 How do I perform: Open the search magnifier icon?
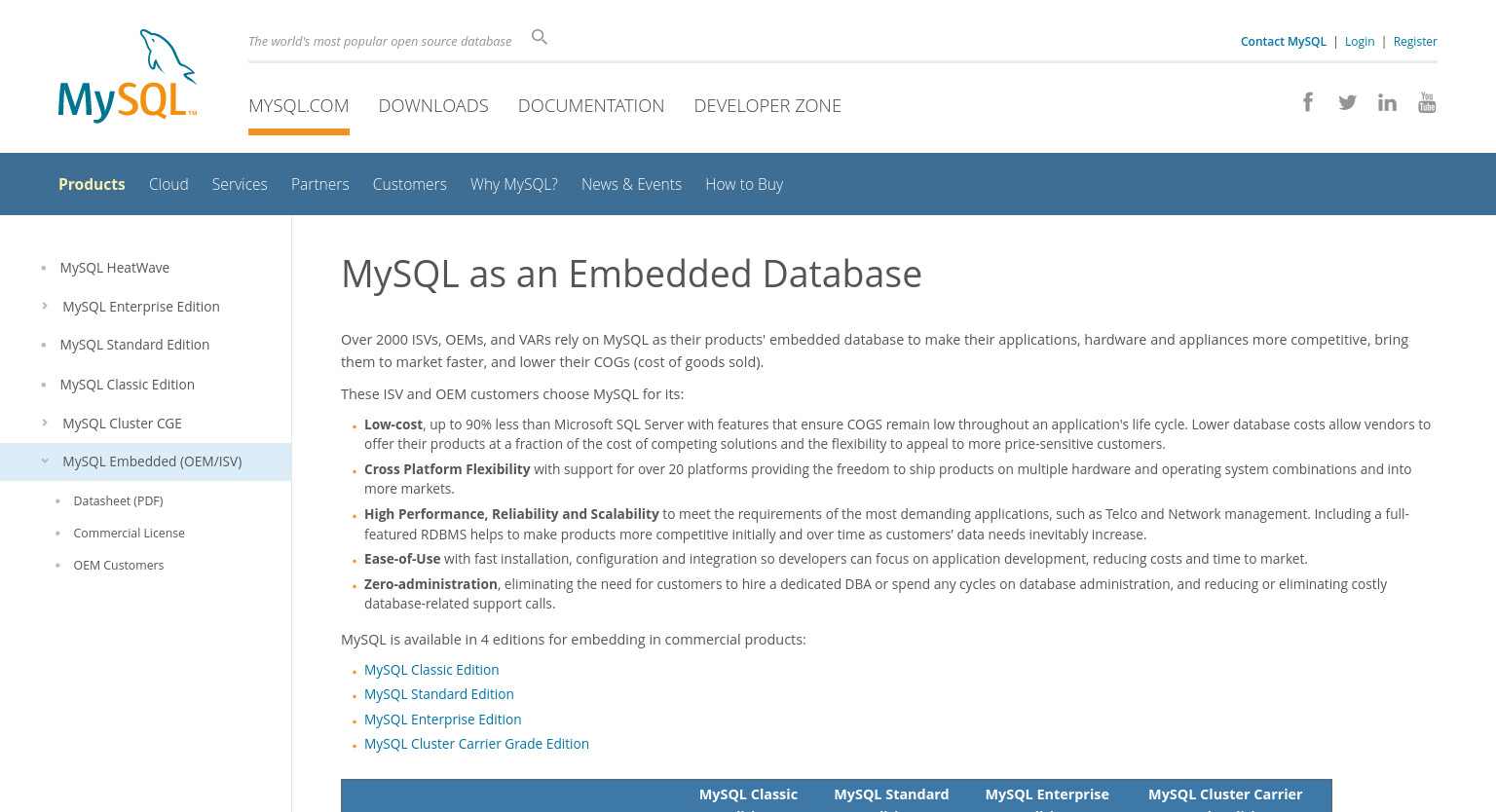pos(540,37)
